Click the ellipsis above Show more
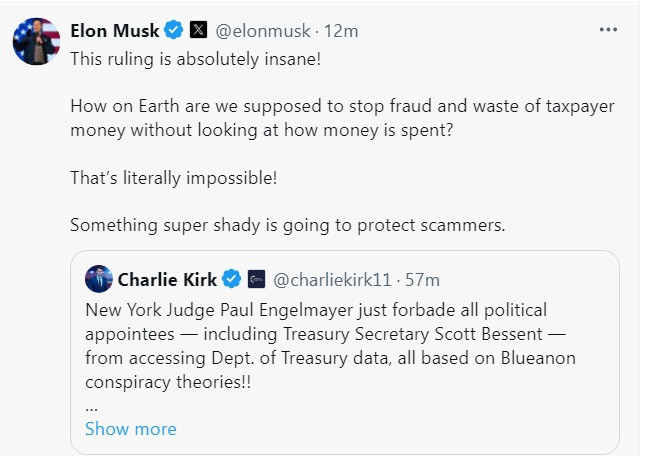The width and height of the screenshot is (656, 456). [x=91, y=406]
